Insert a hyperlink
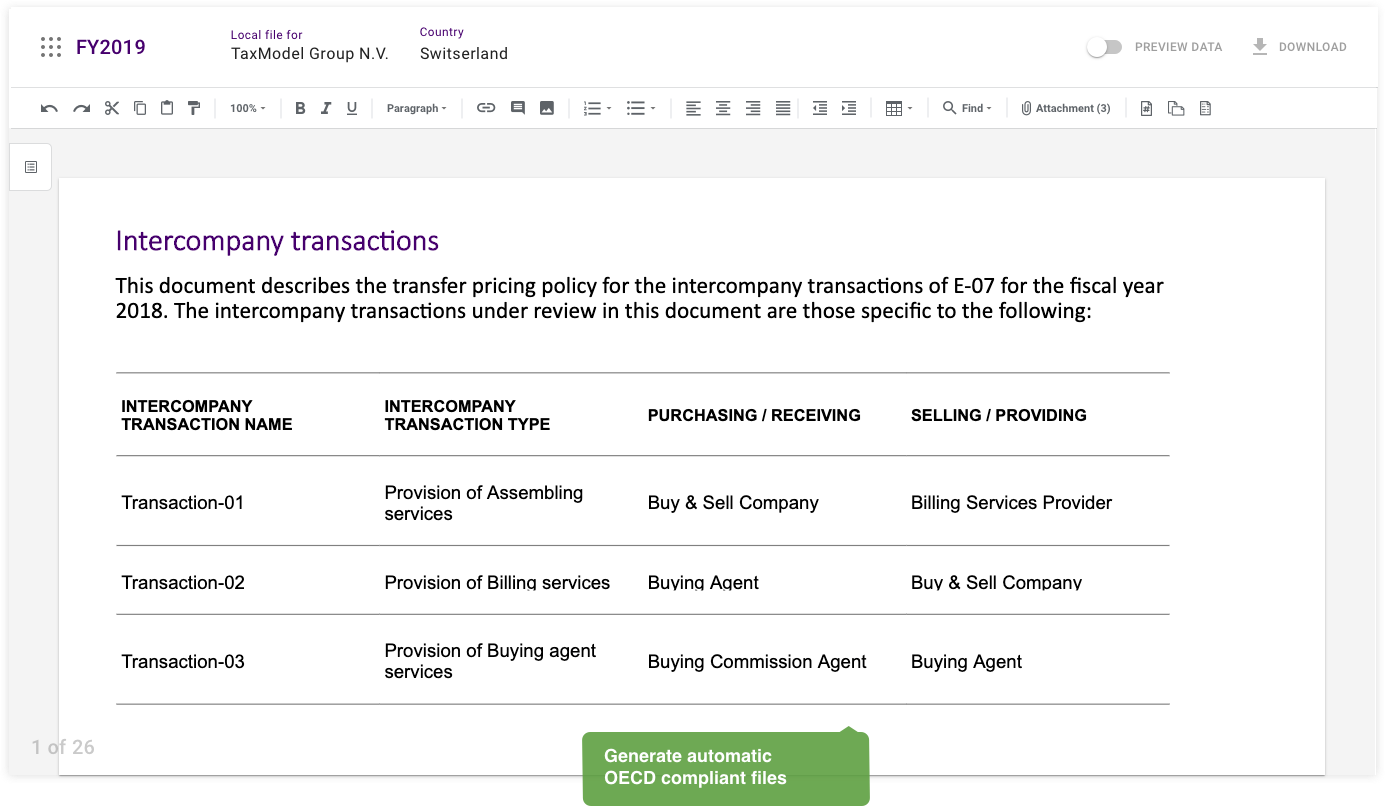This screenshot has width=1385, height=806. (x=486, y=108)
